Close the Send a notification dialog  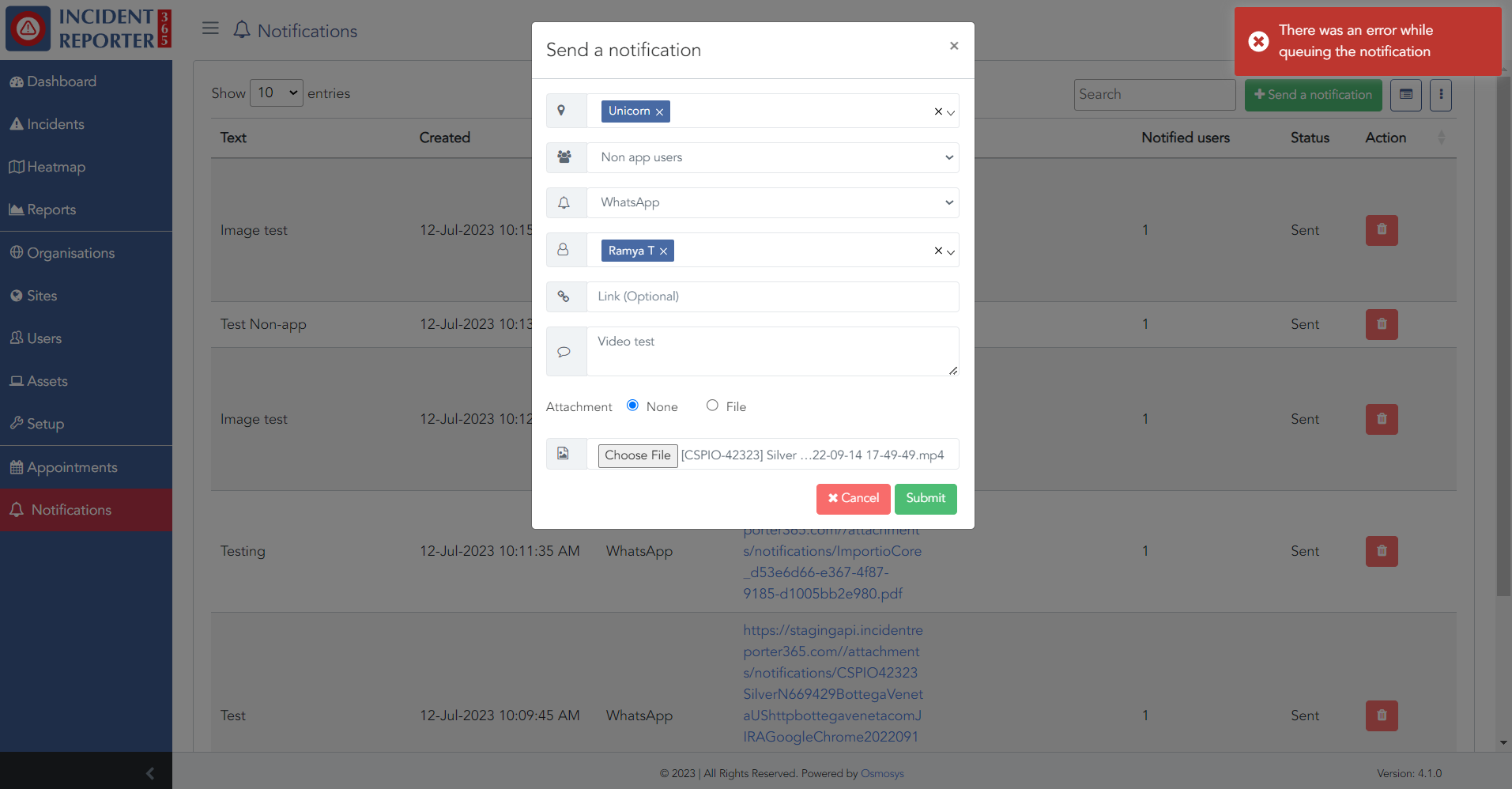tap(954, 46)
